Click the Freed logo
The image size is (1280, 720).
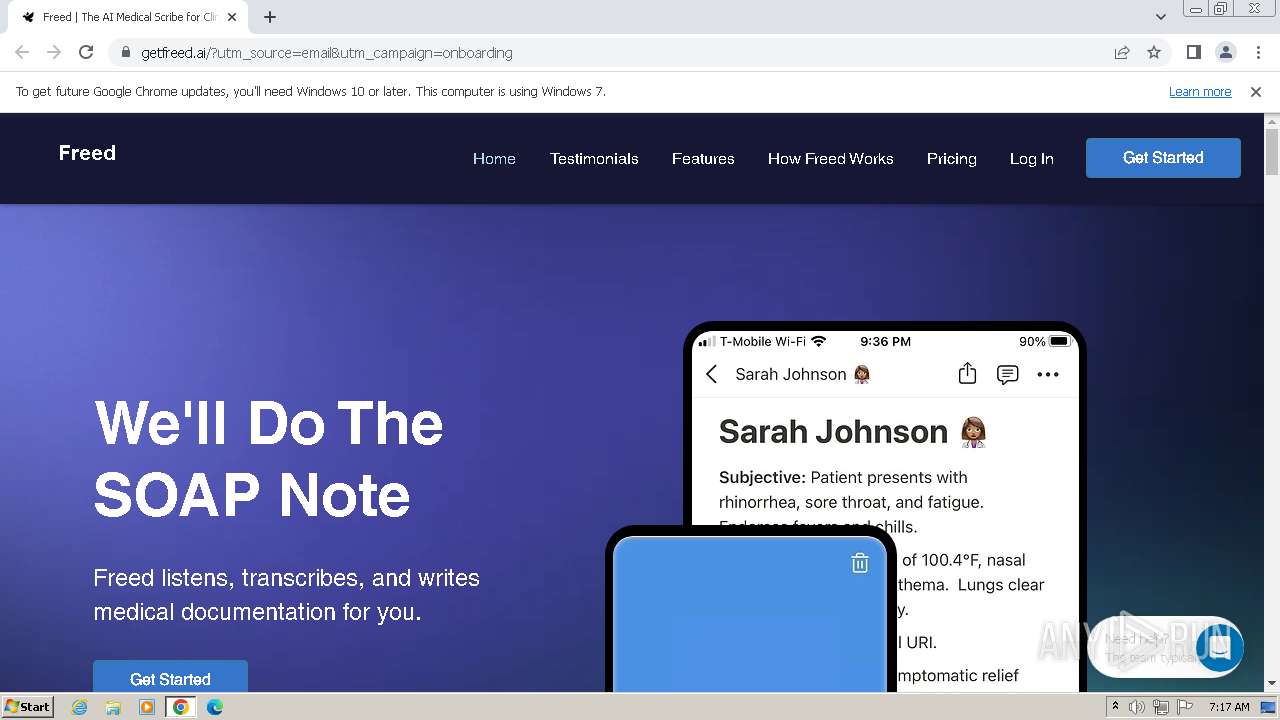pyautogui.click(x=87, y=153)
